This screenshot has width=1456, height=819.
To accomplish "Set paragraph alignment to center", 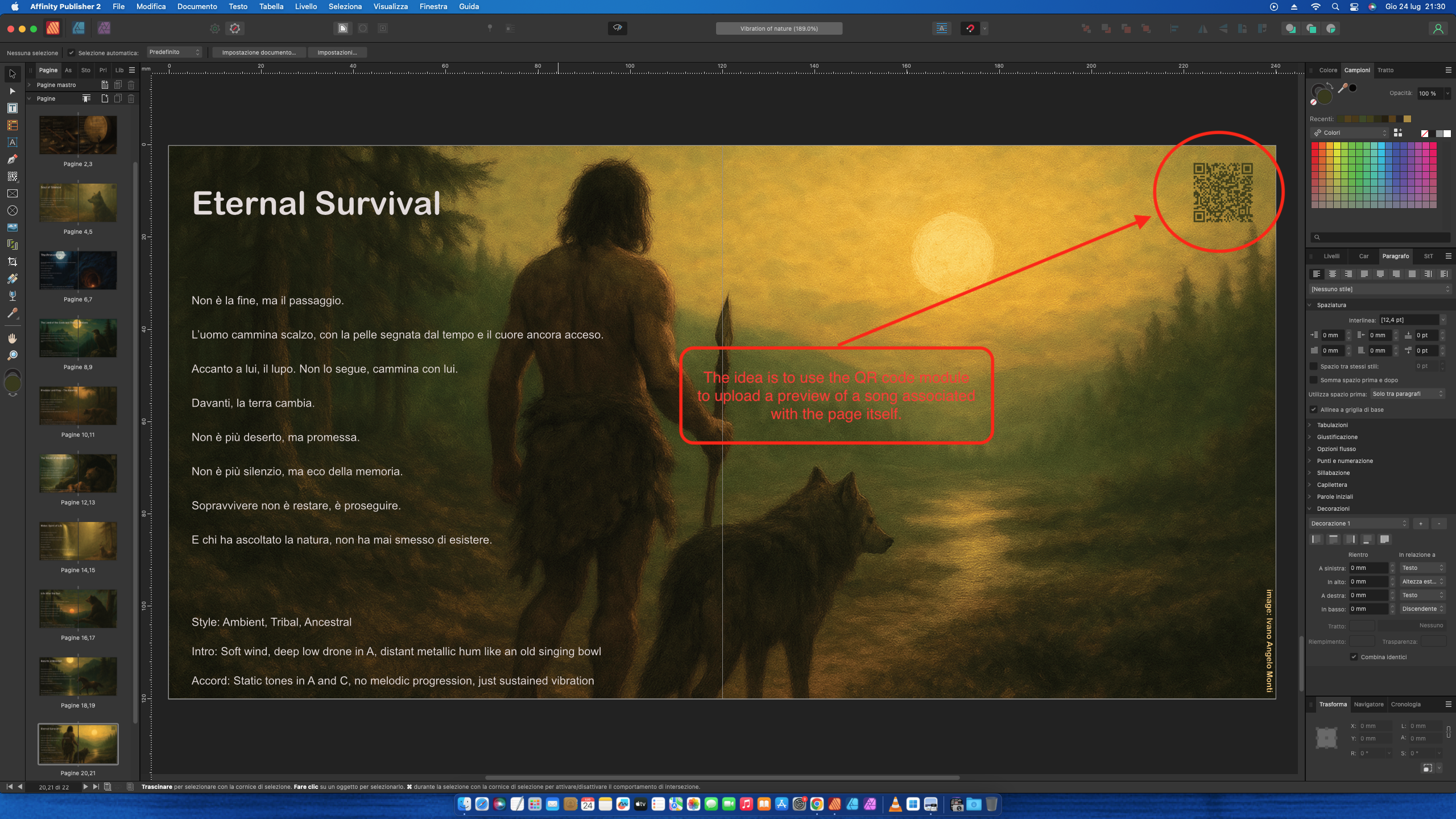I will [1333, 274].
